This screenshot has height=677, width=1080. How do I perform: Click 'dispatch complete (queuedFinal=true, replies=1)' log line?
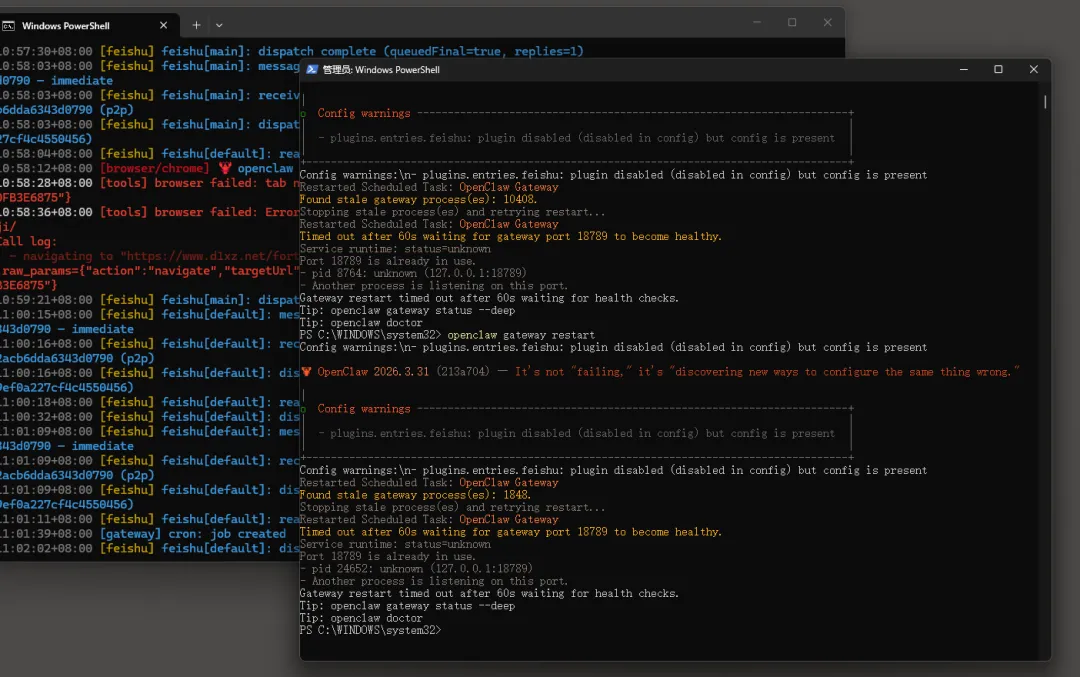coord(421,51)
